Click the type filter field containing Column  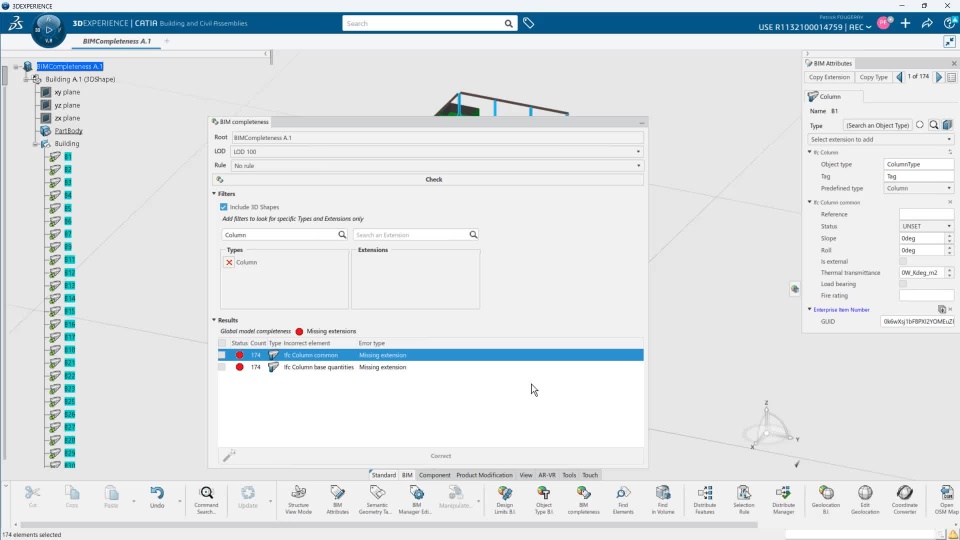[279, 234]
